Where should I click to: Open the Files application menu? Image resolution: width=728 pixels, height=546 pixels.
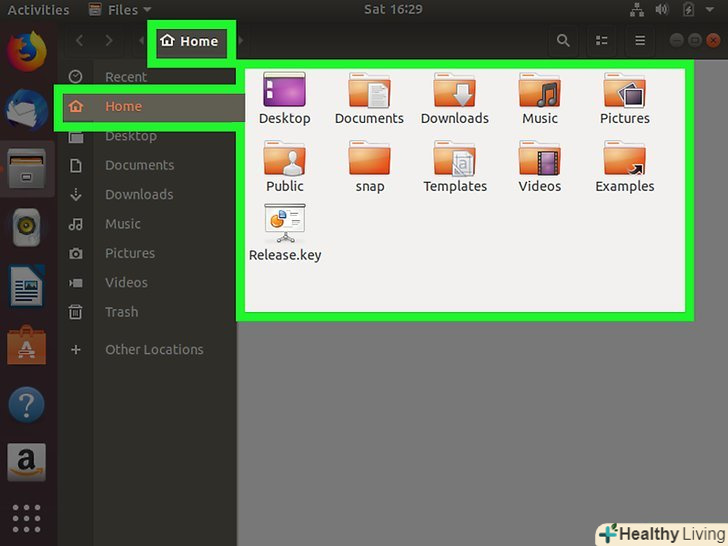point(120,10)
